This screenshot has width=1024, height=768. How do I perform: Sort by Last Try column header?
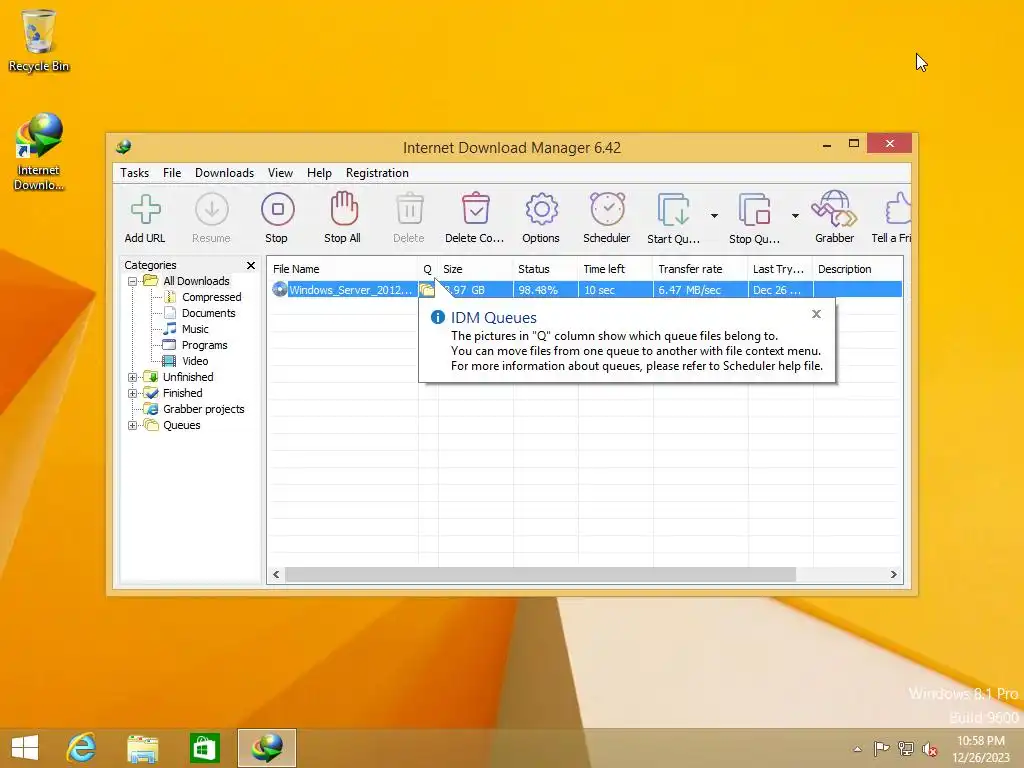click(780, 269)
